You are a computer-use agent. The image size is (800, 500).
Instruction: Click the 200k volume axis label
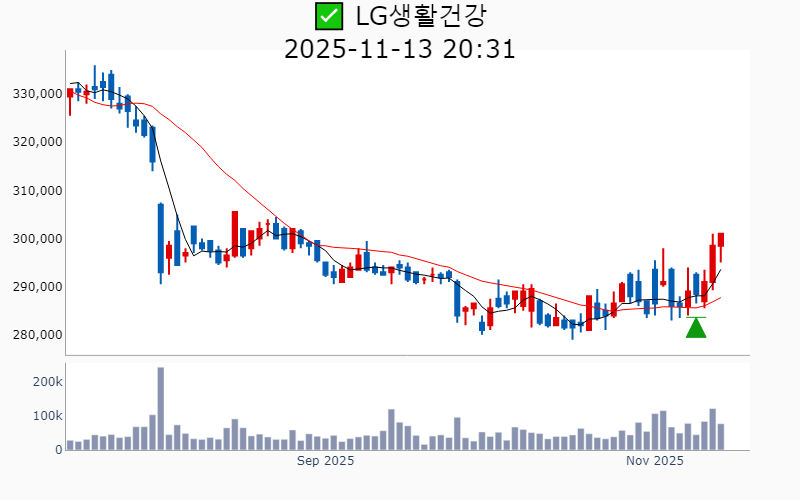pyautogui.click(x=47, y=382)
